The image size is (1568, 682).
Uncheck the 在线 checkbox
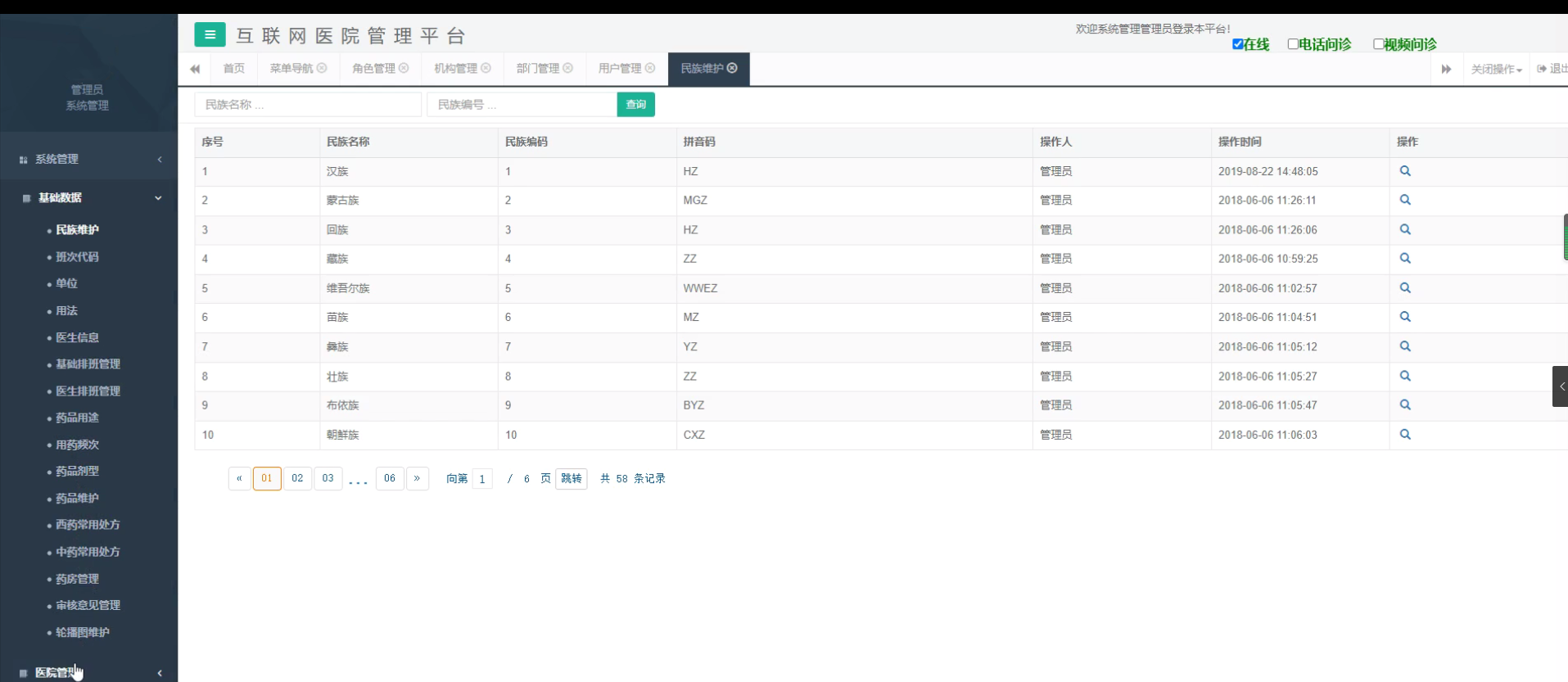pyautogui.click(x=1237, y=44)
